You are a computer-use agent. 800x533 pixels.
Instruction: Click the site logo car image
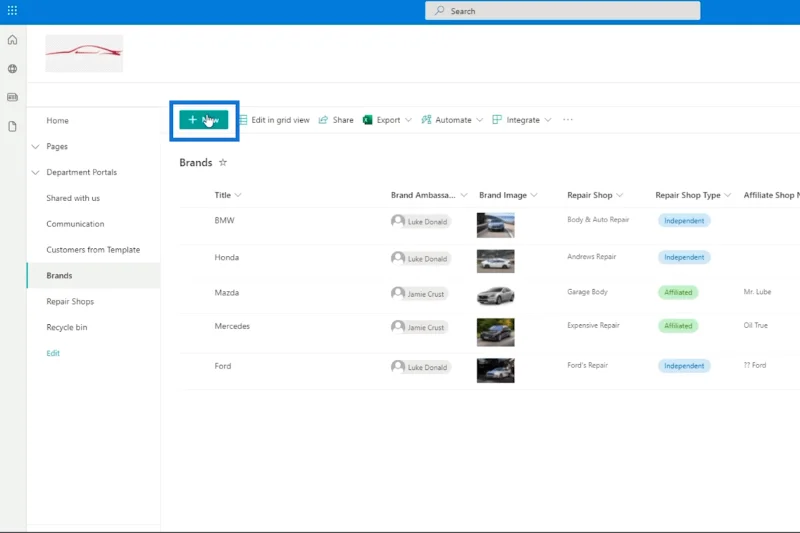pyautogui.click(x=84, y=53)
